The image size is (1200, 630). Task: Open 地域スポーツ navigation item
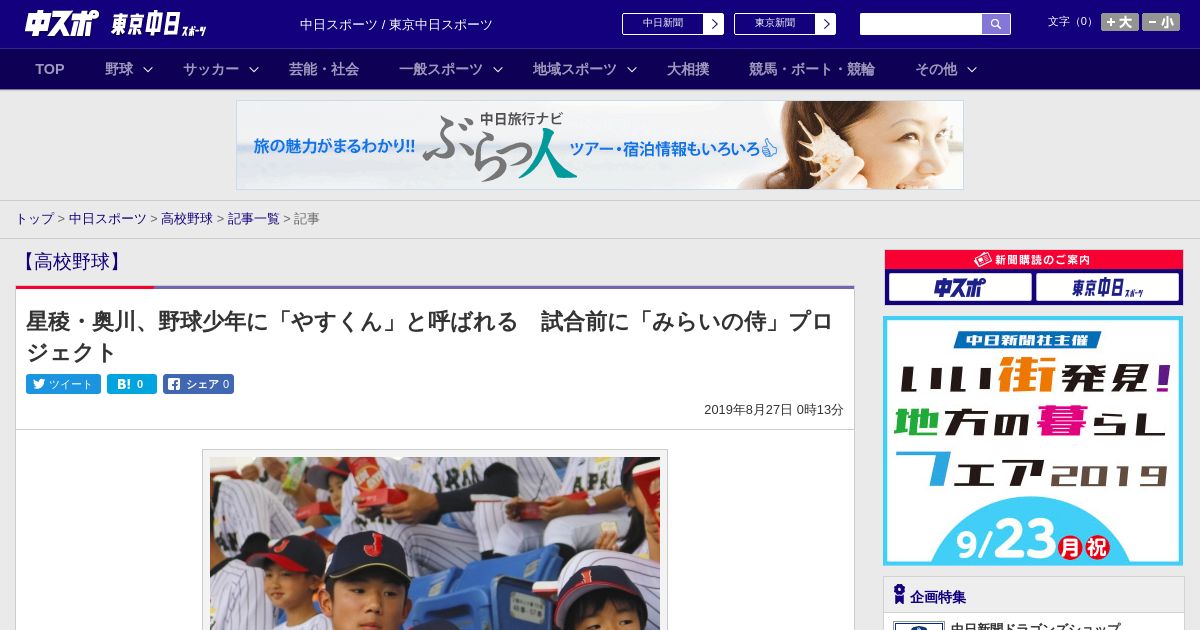pyautogui.click(x=575, y=69)
